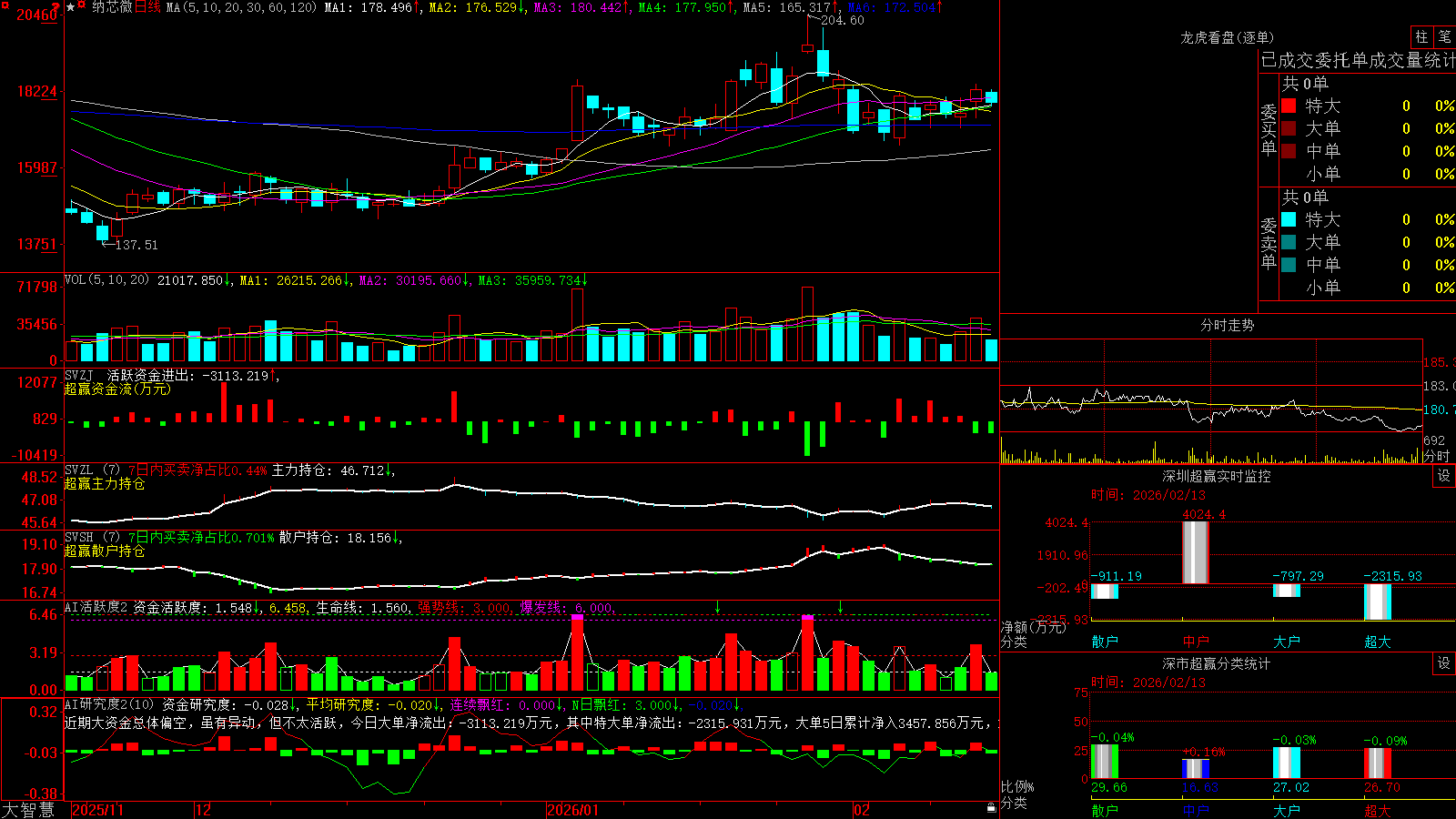The image size is (1456, 819).
Task: Switch order view to 柱 bar mode
Action: (x=1421, y=36)
